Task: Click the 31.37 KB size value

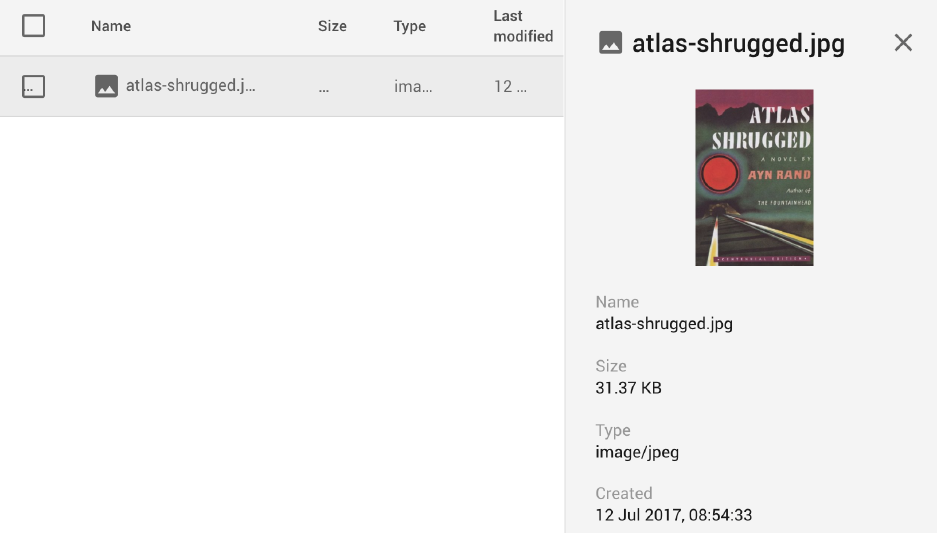Action: tap(628, 388)
